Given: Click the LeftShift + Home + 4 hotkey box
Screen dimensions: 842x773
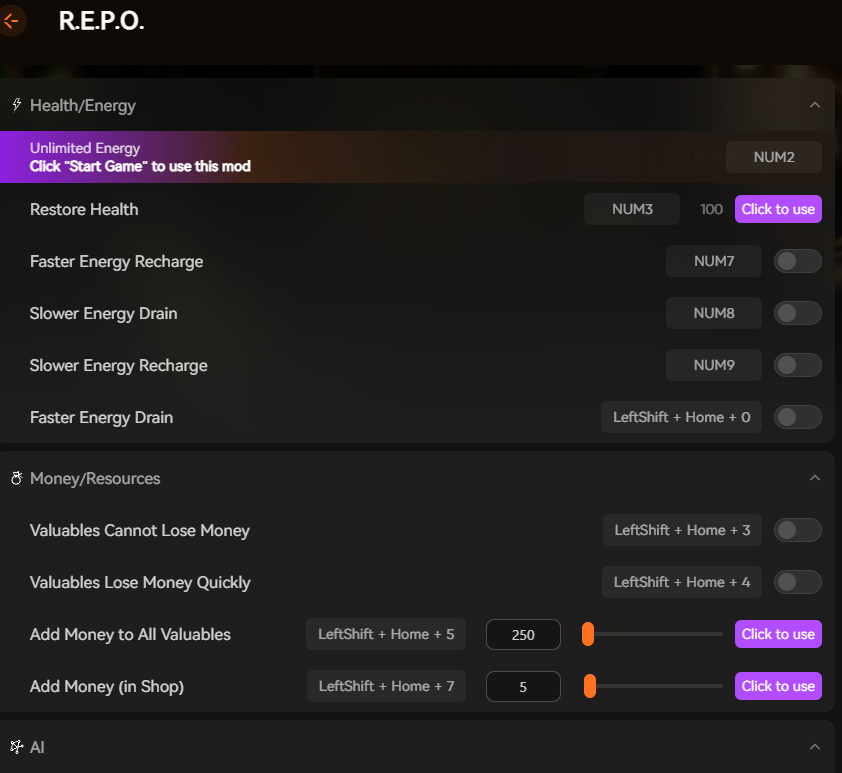Looking at the screenshot, I should point(682,582).
